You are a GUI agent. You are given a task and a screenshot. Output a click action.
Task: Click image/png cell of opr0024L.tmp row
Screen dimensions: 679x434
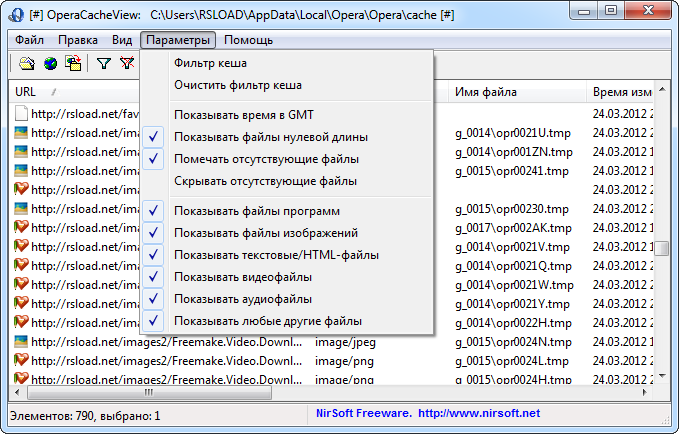(344, 361)
